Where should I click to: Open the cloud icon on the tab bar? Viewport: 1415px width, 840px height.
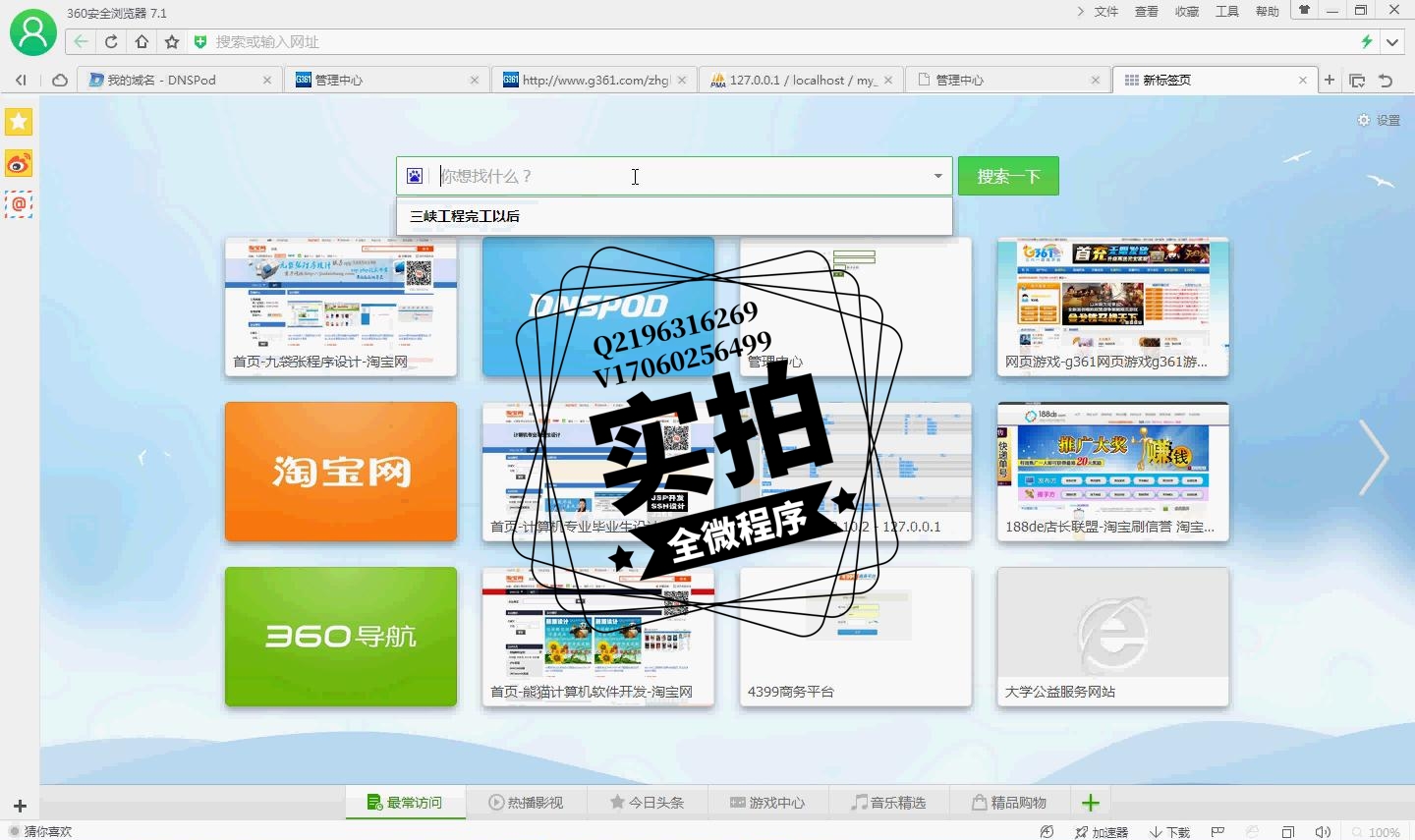60,81
